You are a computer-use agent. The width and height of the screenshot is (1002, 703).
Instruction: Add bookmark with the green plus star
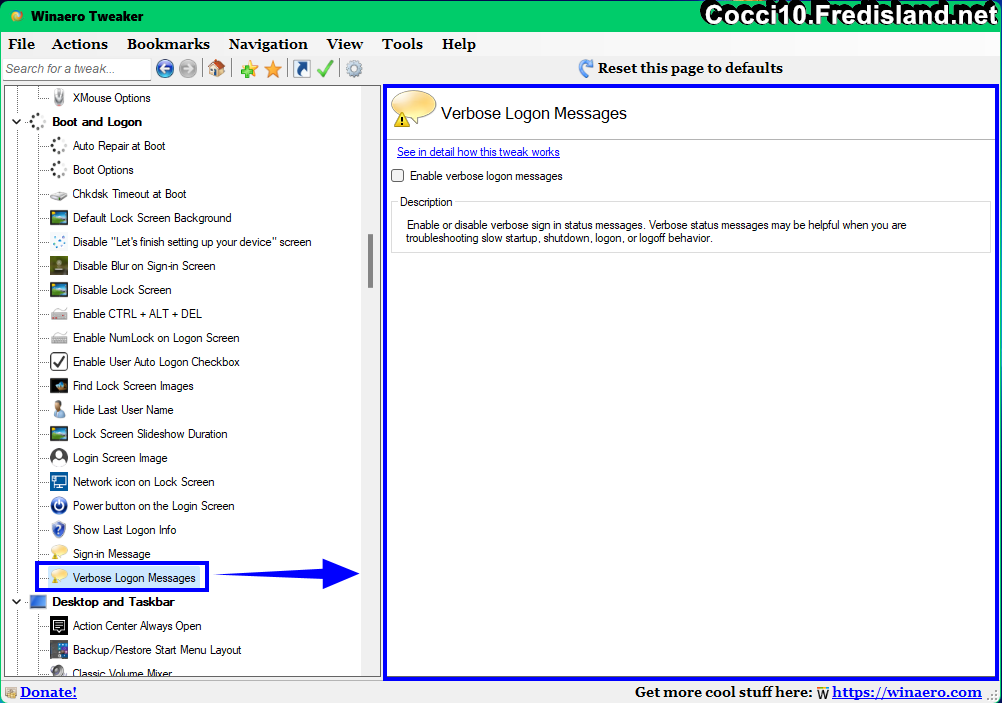[249, 69]
